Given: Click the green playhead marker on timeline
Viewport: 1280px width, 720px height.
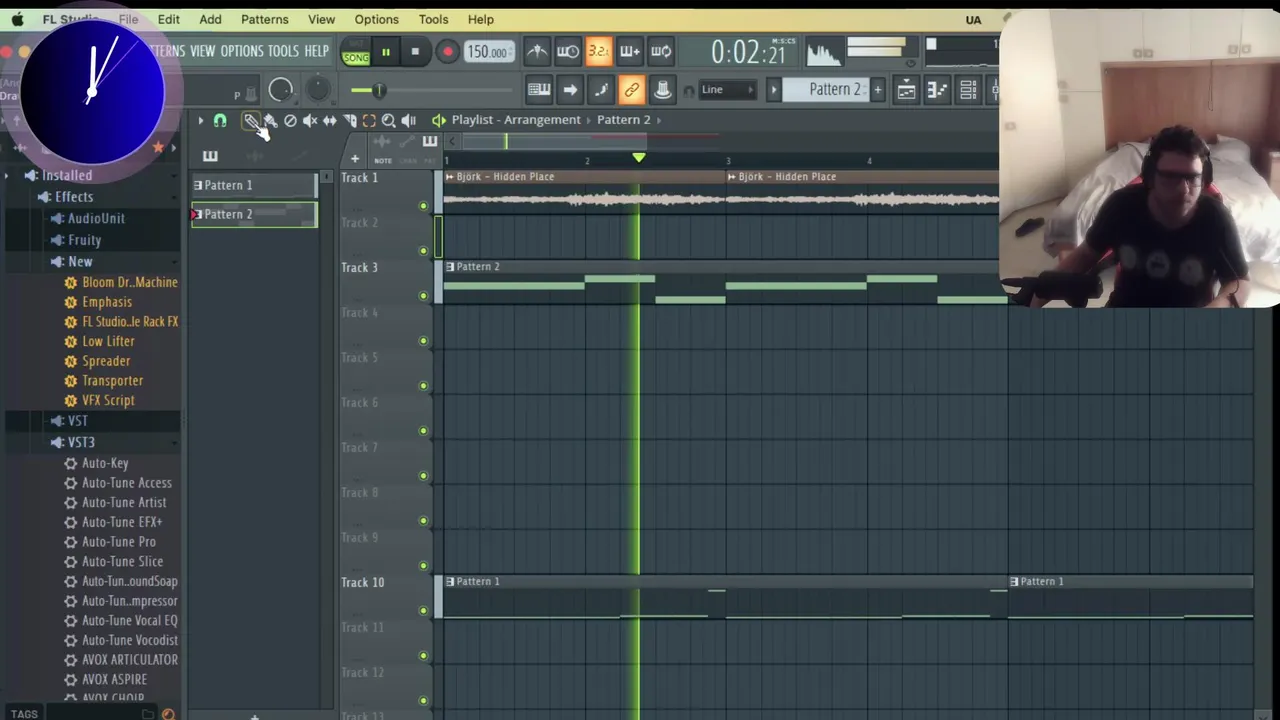Looking at the screenshot, I should 639,158.
